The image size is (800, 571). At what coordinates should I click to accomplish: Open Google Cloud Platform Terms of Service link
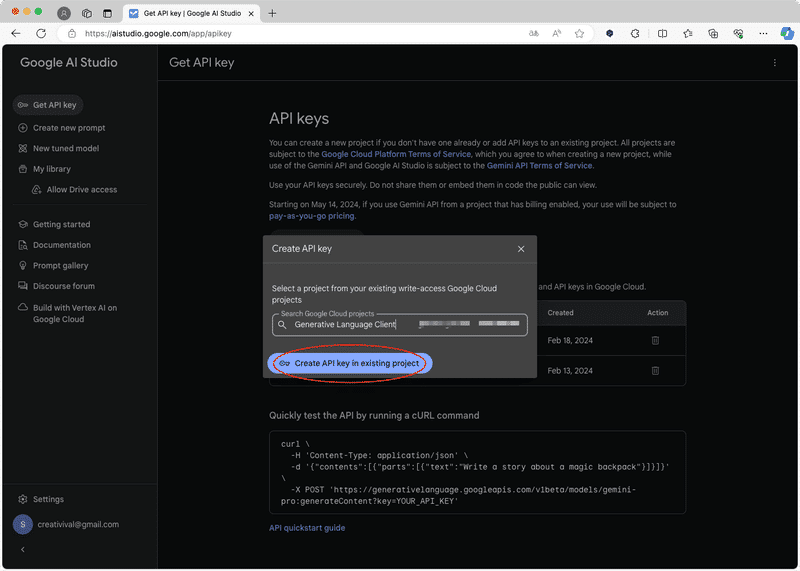396,154
